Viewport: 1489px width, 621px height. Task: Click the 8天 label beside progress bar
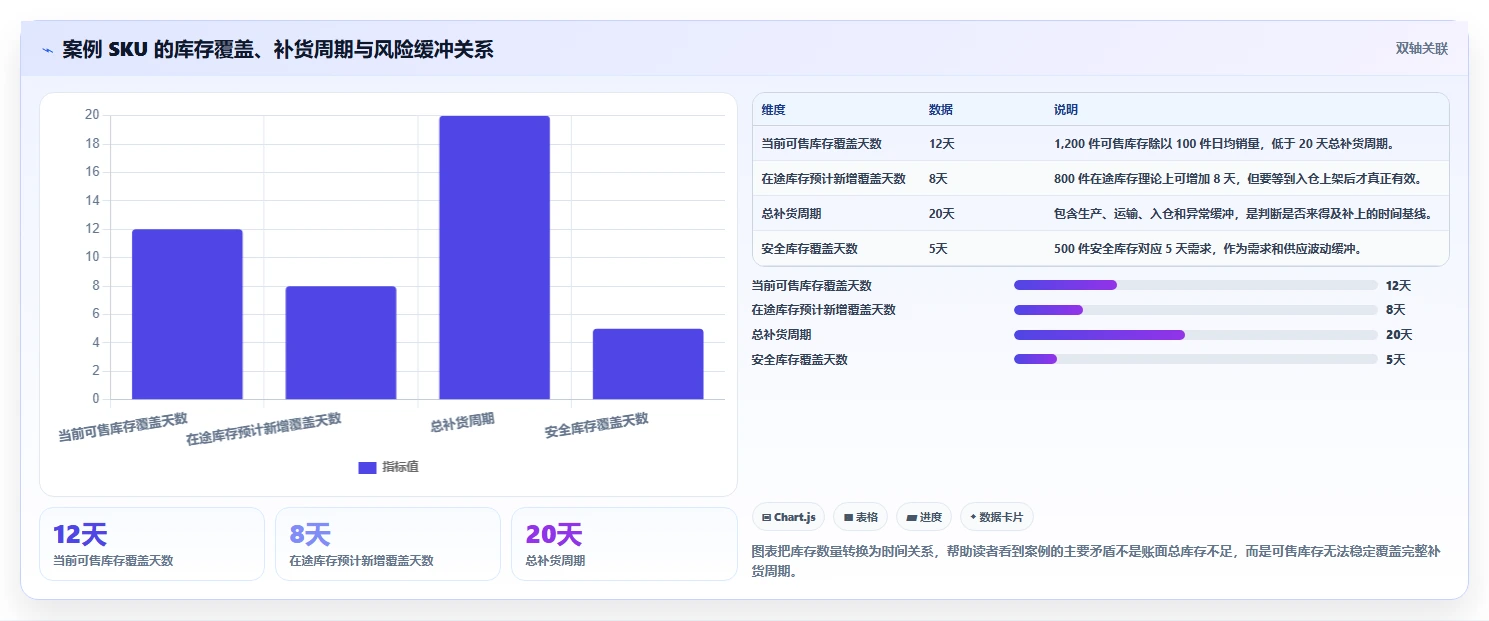(1395, 310)
